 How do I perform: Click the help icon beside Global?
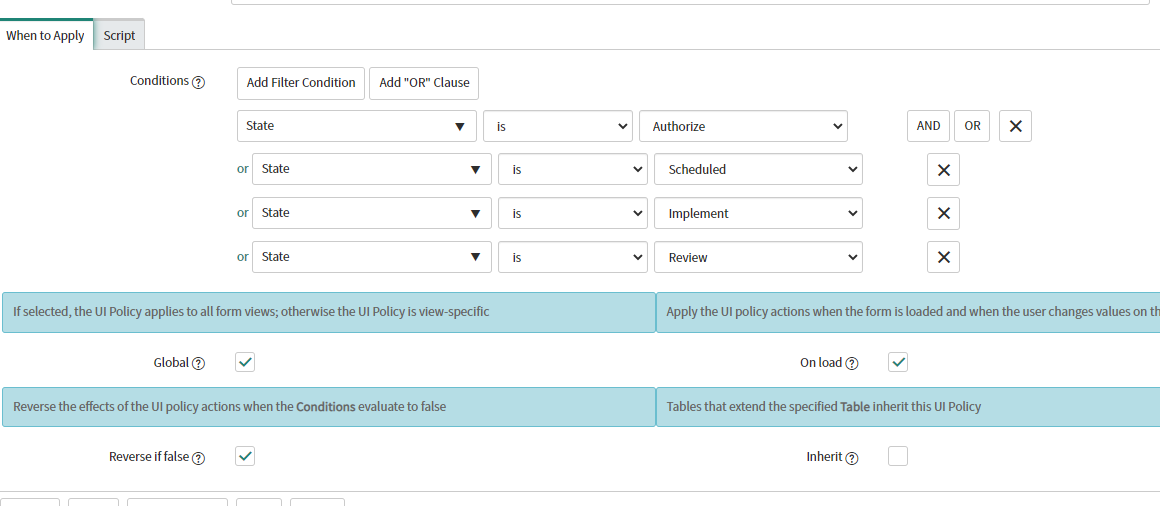tap(198, 363)
